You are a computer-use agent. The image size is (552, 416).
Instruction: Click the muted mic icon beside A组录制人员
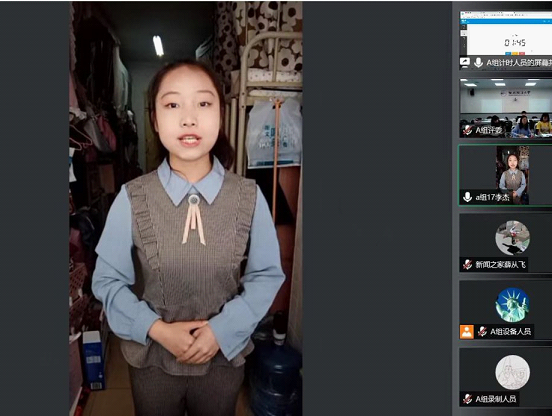click(467, 399)
